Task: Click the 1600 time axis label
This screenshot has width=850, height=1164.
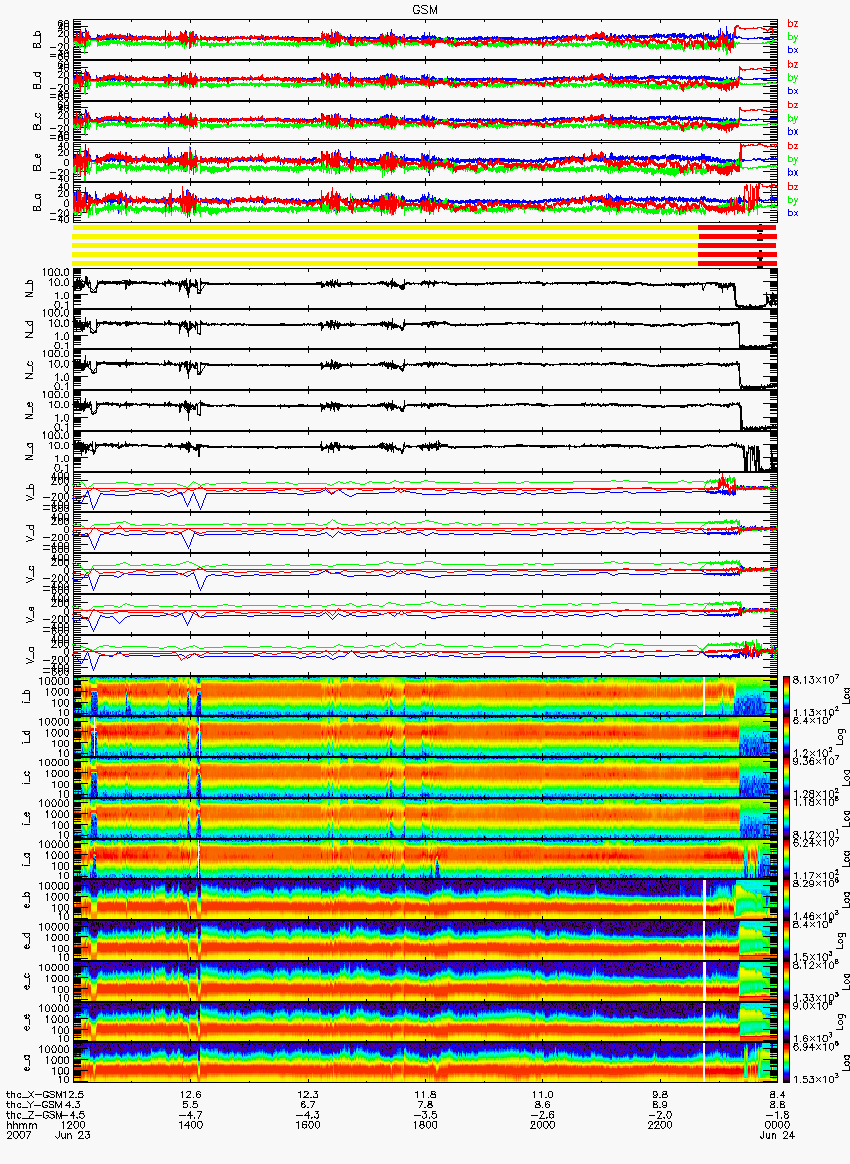Action: (308, 1125)
